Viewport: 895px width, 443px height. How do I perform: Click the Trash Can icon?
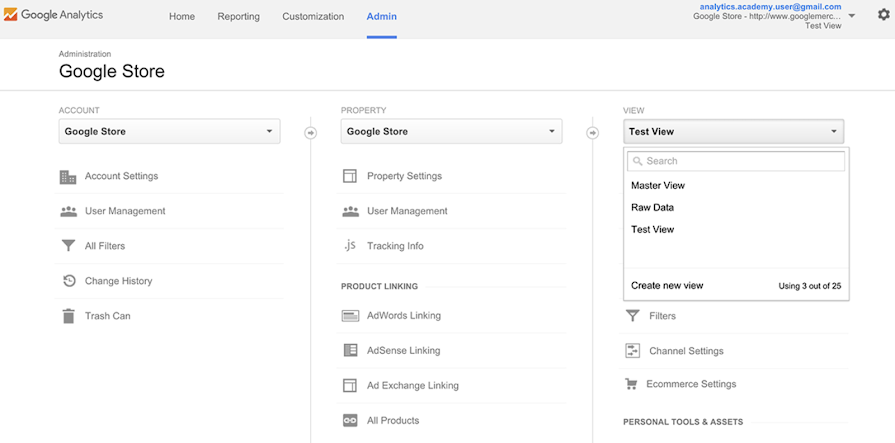click(x=68, y=316)
